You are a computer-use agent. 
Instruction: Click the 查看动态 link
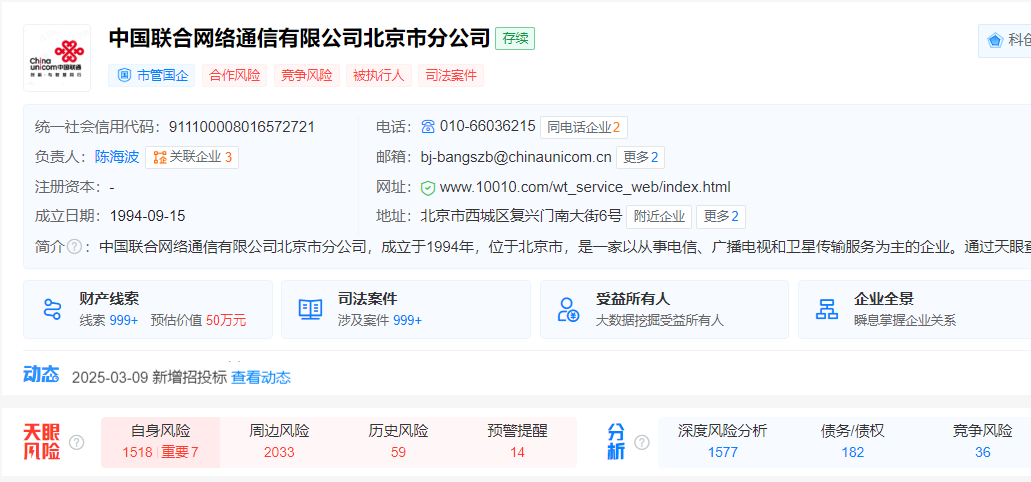pyautogui.click(x=261, y=377)
